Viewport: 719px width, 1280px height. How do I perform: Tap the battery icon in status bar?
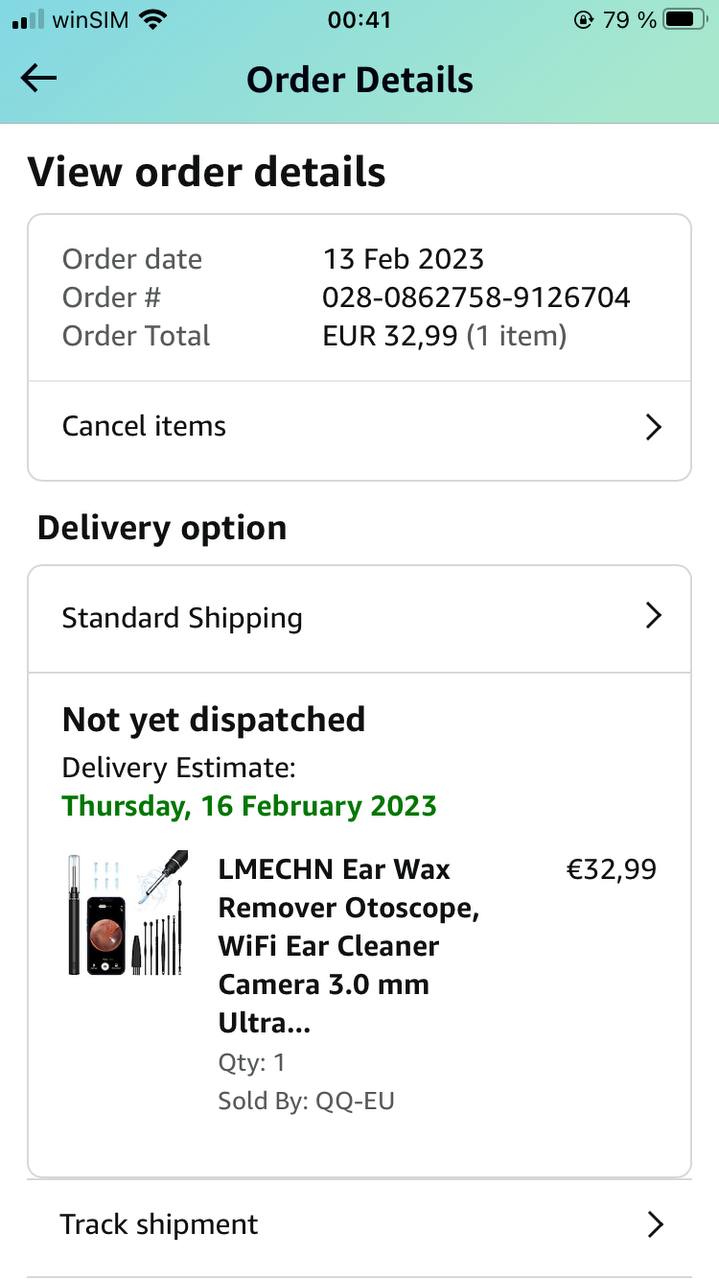685,19
